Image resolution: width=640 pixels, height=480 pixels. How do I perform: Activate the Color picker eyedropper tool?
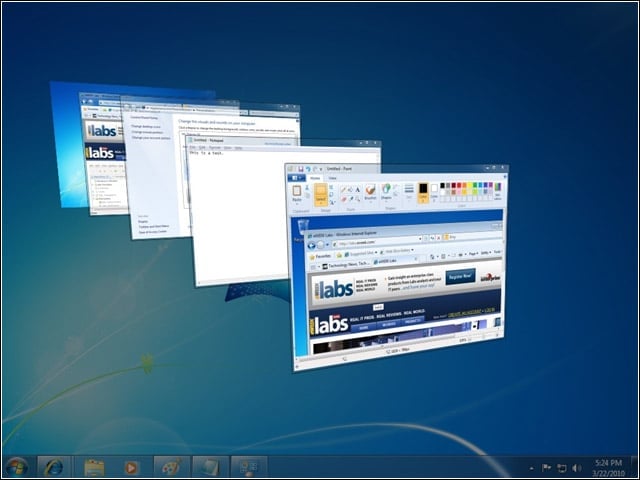tap(351, 199)
